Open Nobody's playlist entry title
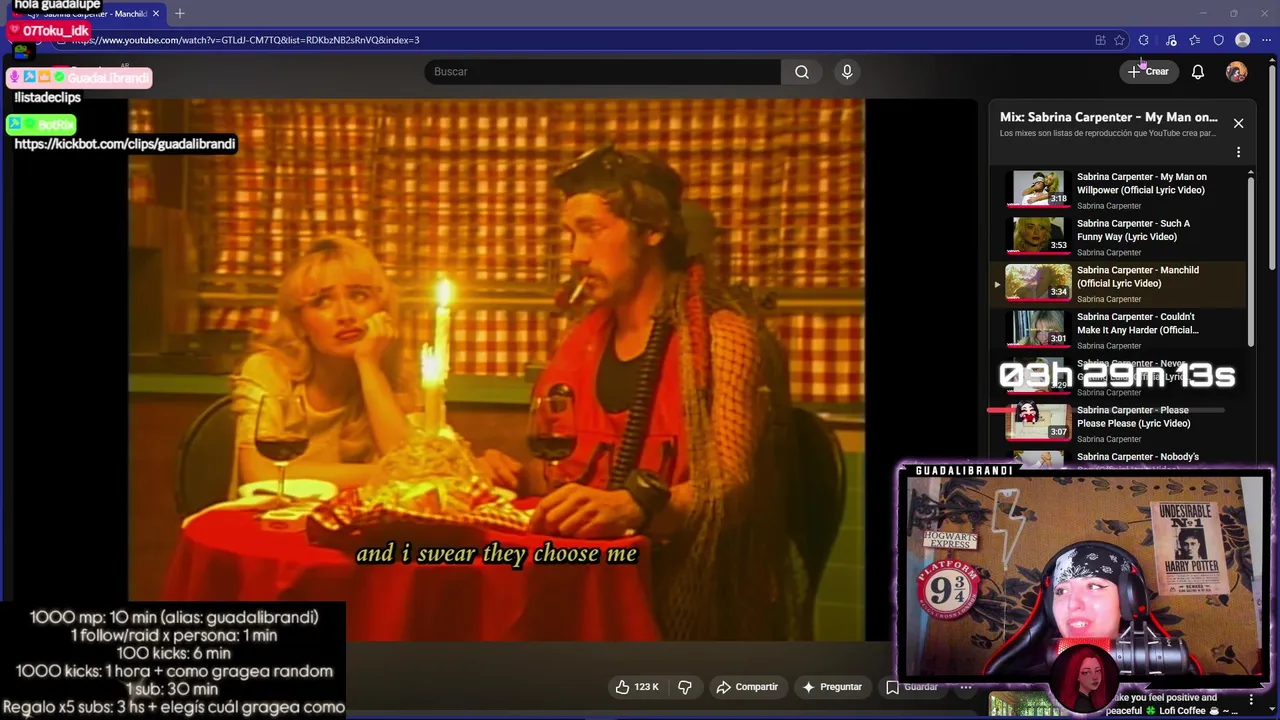Image resolution: width=1280 pixels, height=720 pixels. 1138,458
